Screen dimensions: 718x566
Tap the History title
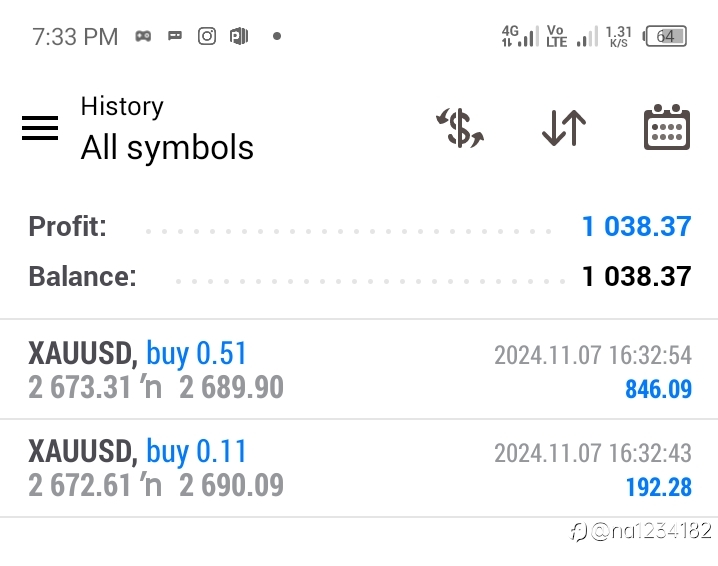[122, 106]
